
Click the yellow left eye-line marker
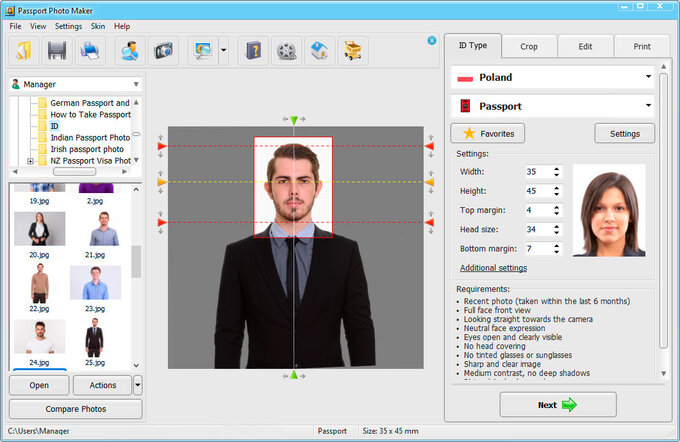click(x=162, y=182)
